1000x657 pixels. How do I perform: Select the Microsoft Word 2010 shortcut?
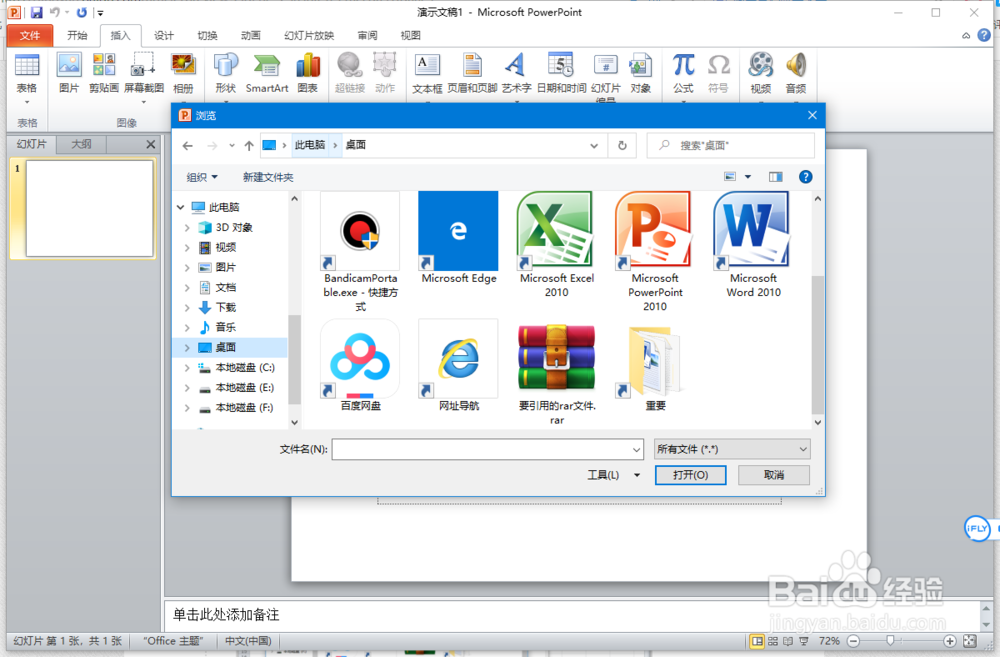tap(753, 245)
